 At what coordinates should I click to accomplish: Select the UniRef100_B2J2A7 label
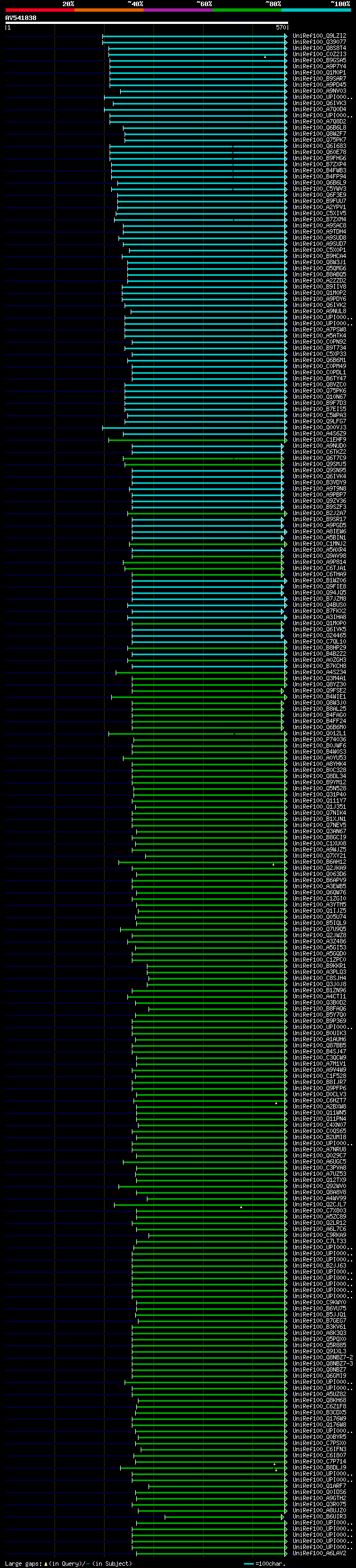(x=319, y=513)
